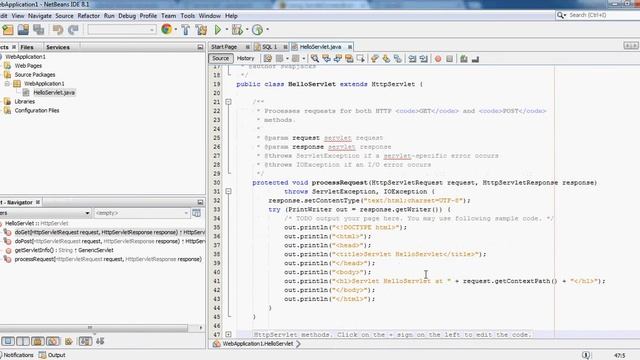
Task: Click the Profile Project toolbar icon
Action: [257, 29]
